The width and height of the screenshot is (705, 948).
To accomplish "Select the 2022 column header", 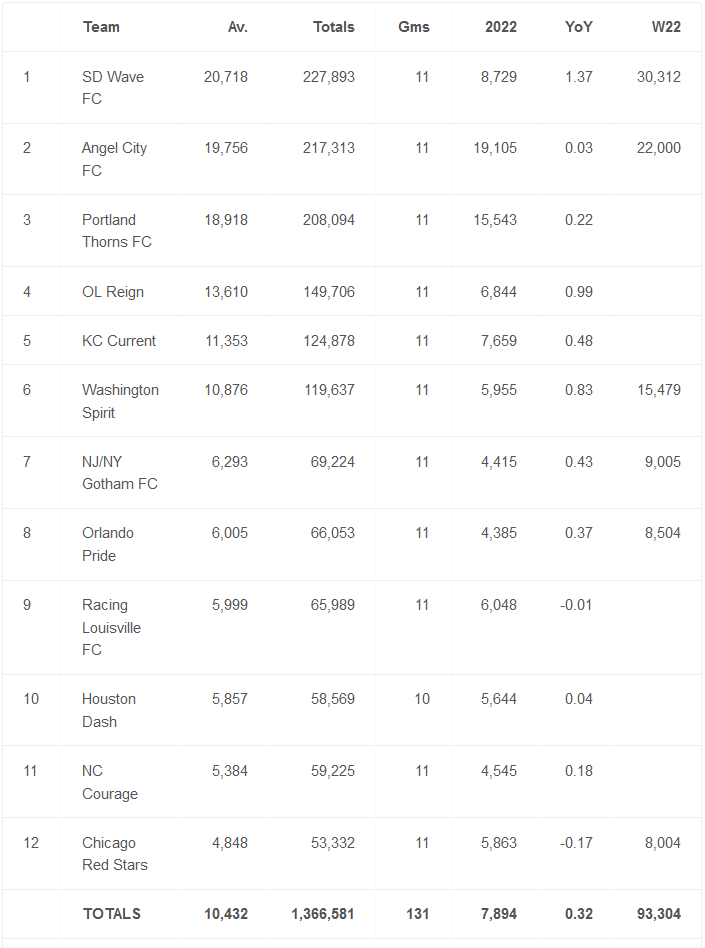I will [501, 27].
